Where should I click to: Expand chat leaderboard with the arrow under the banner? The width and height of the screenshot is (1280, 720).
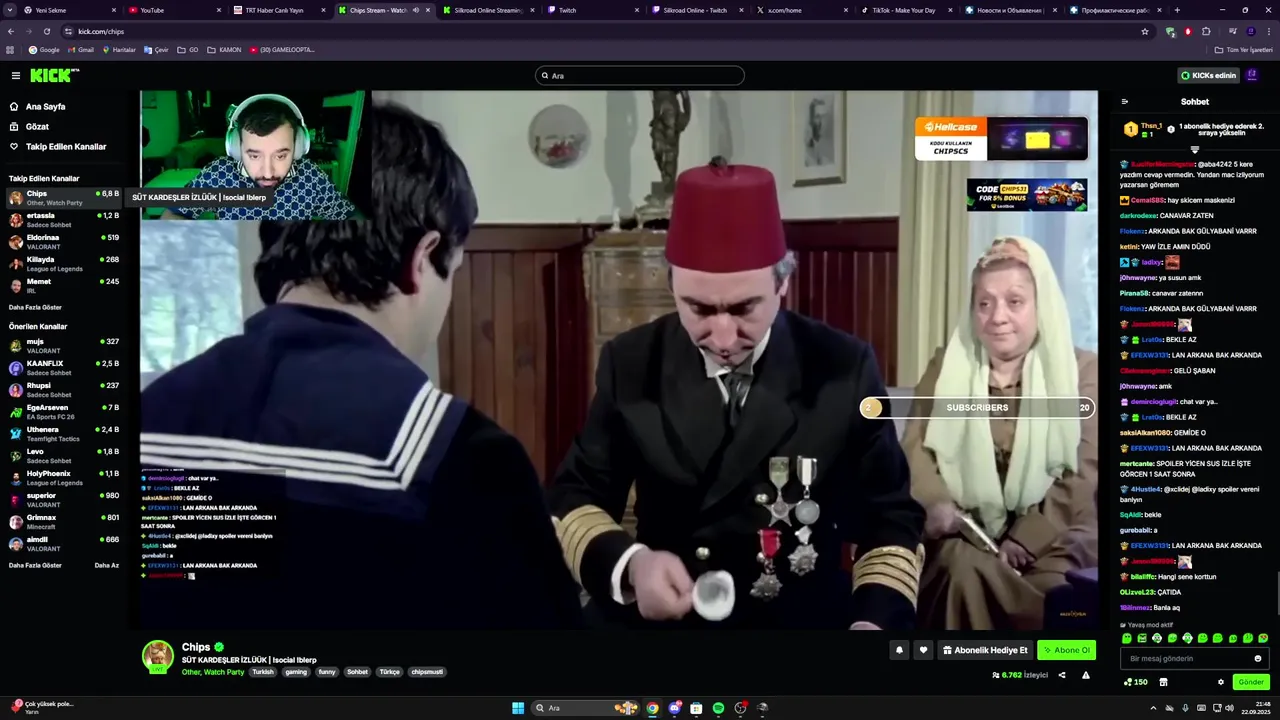point(1194,149)
